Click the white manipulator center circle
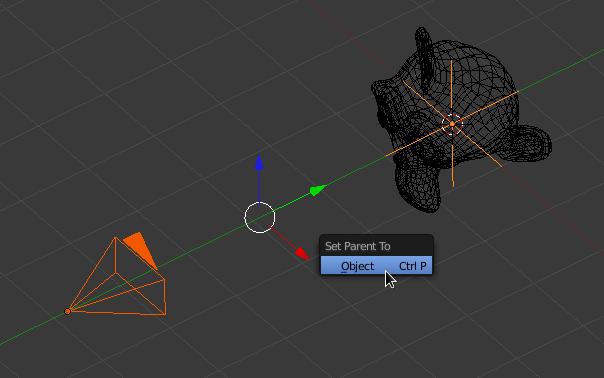Screen dimensions: 604x378 coord(260,218)
